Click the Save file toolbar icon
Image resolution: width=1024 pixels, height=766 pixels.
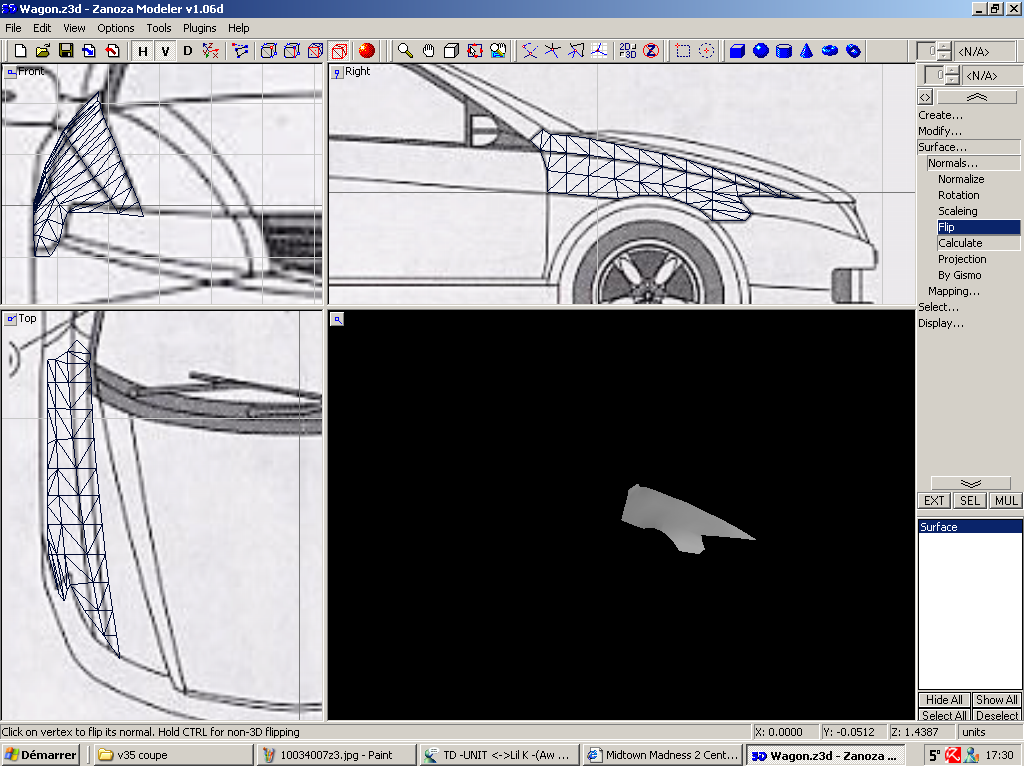66,50
